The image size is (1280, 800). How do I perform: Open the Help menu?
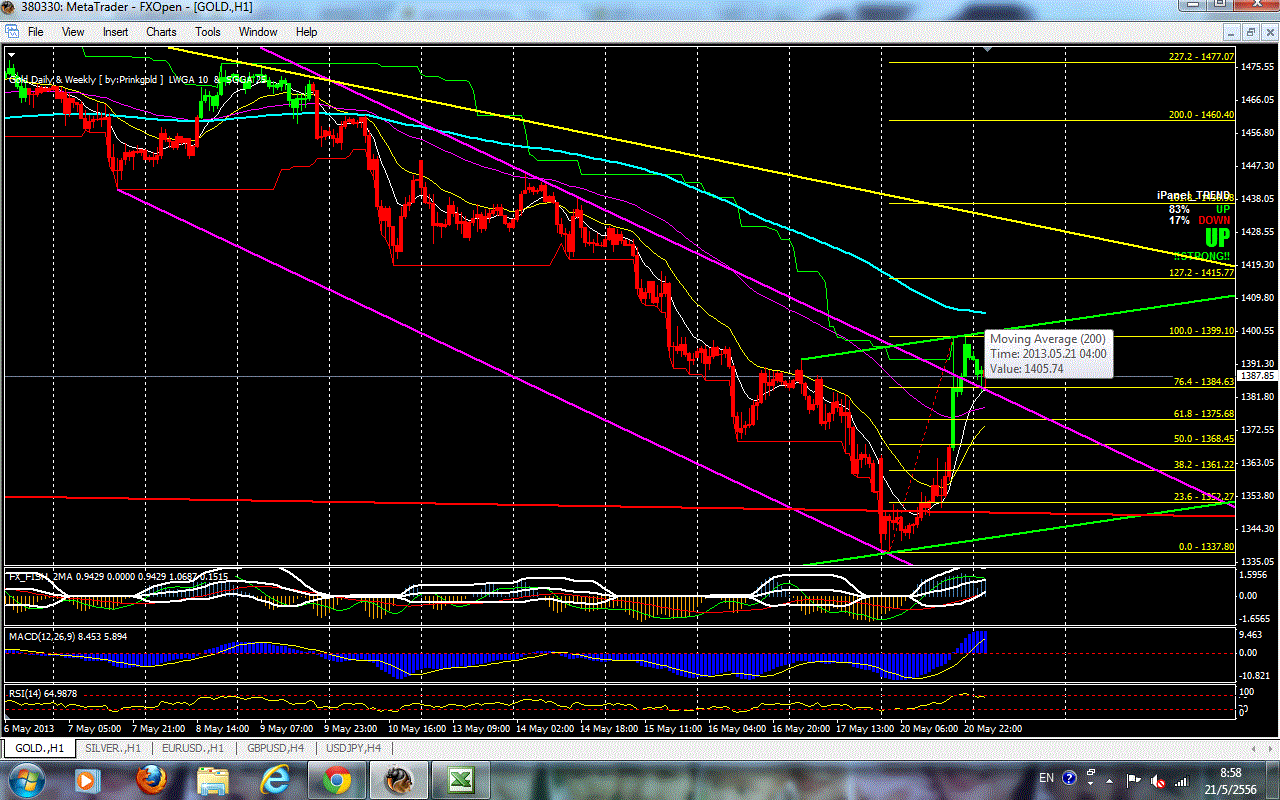tap(307, 32)
